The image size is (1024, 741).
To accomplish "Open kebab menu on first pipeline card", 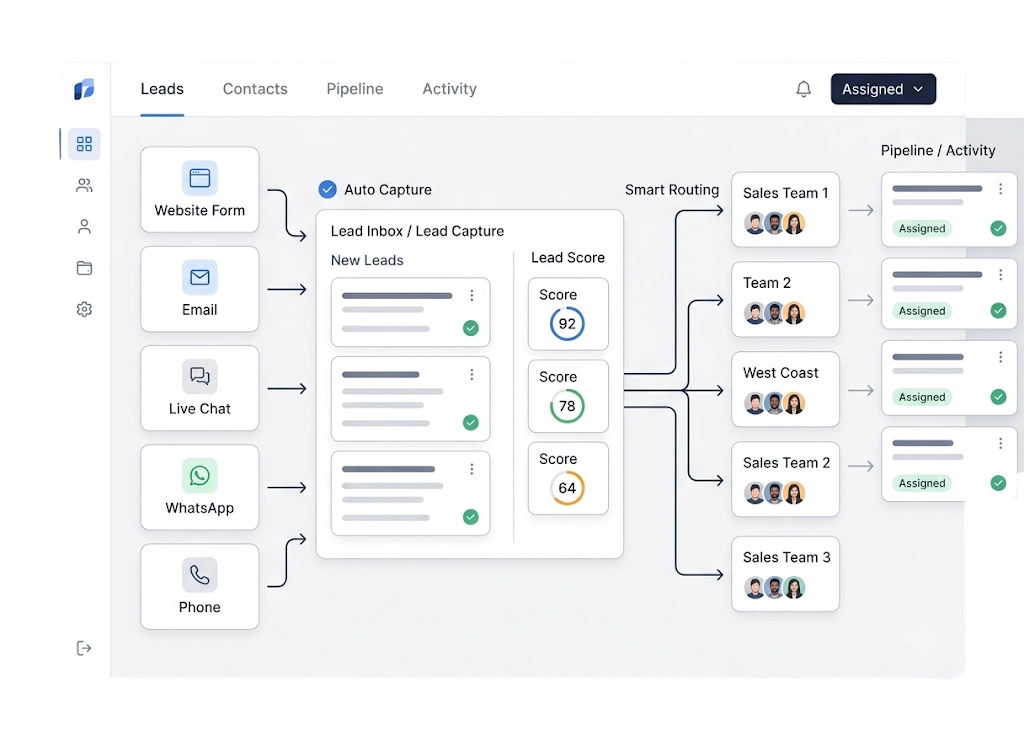I will [1000, 189].
